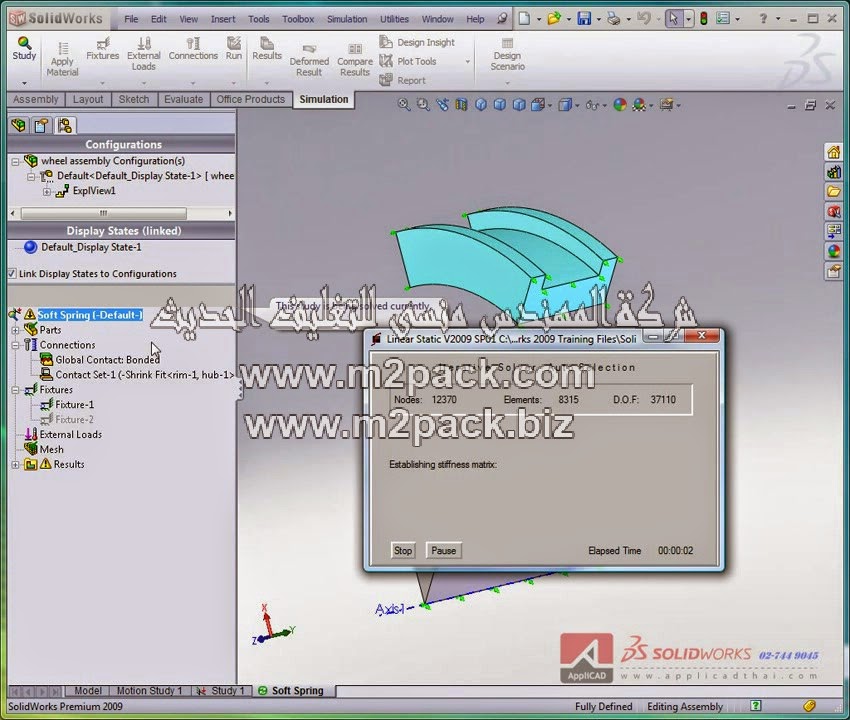Image resolution: width=850 pixels, height=720 pixels.
Task: Click the help question mark icon
Action: (x=763, y=19)
